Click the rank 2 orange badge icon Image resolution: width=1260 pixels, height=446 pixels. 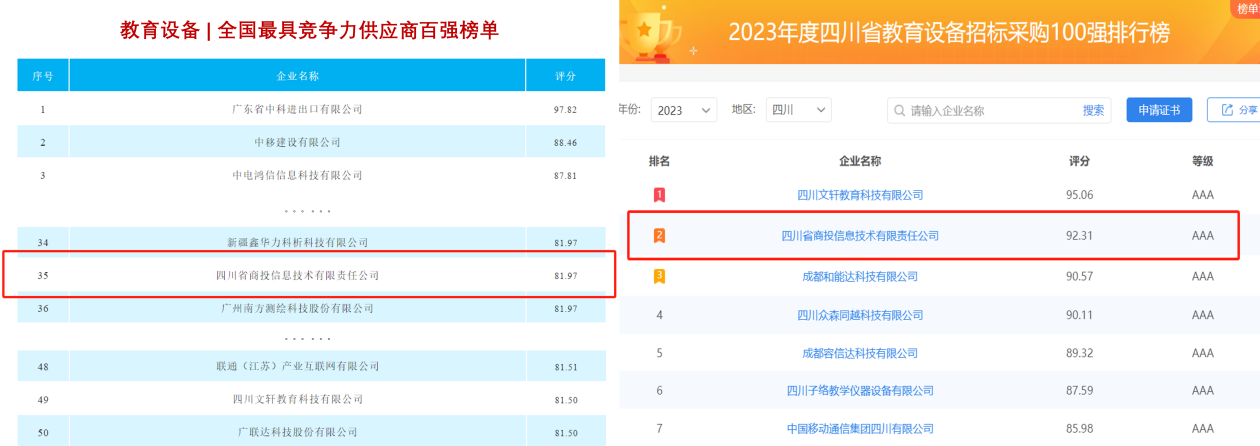pos(659,236)
